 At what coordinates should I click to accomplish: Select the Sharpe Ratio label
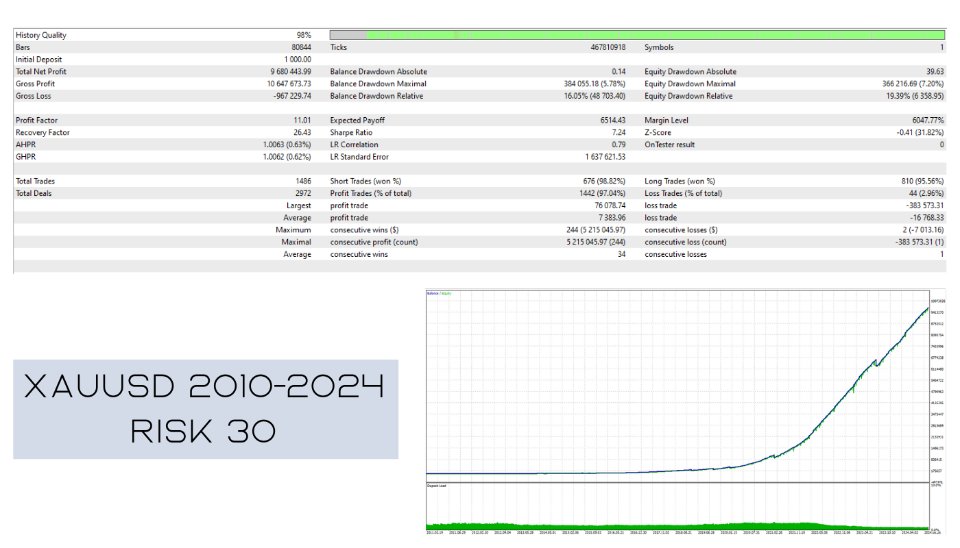(352, 132)
